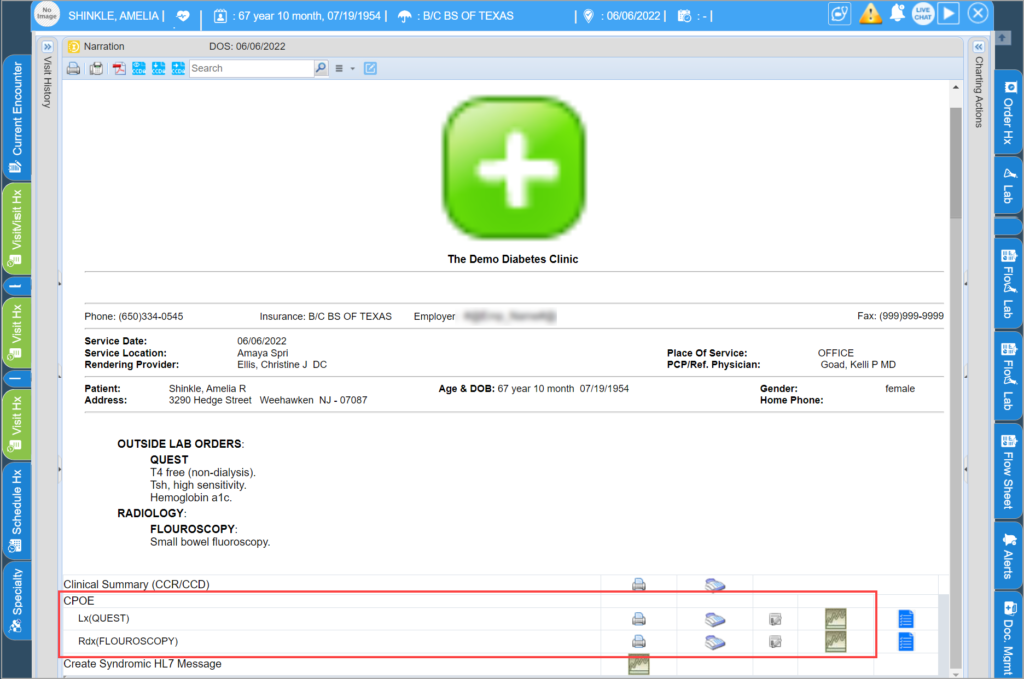Image resolution: width=1024 pixels, height=679 pixels.
Task: Close the patient chart window
Action: point(978,13)
